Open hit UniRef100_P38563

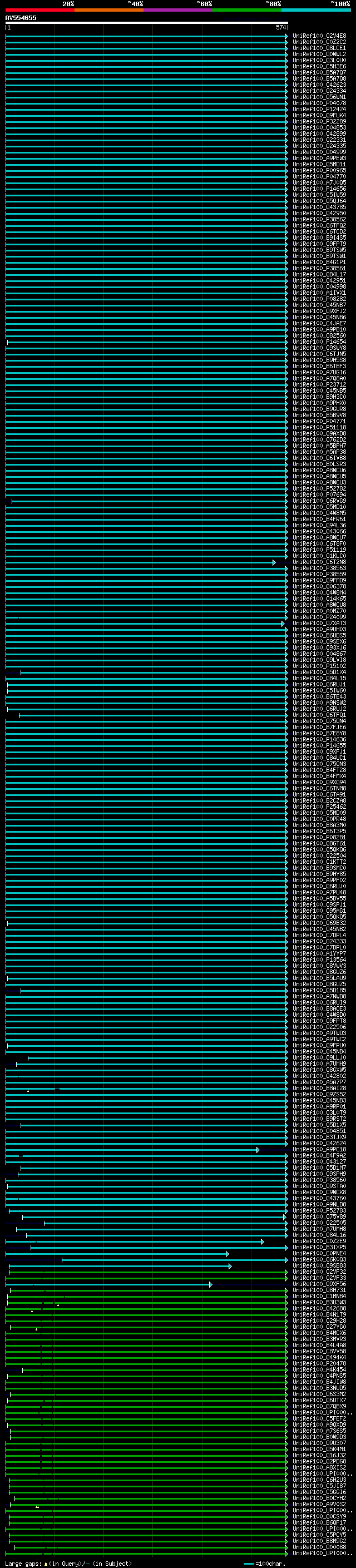(319, 568)
